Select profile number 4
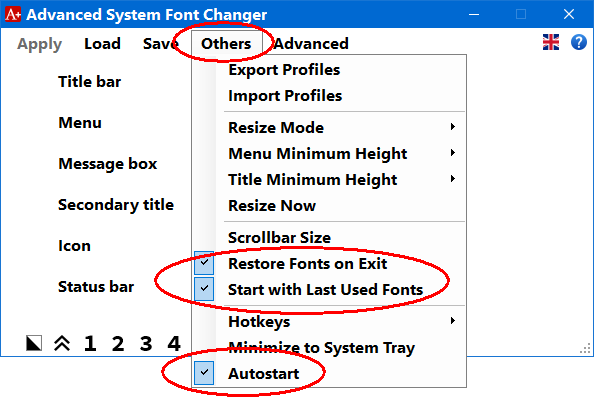The height and width of the screenshot is (398, 594). [174, 343]
